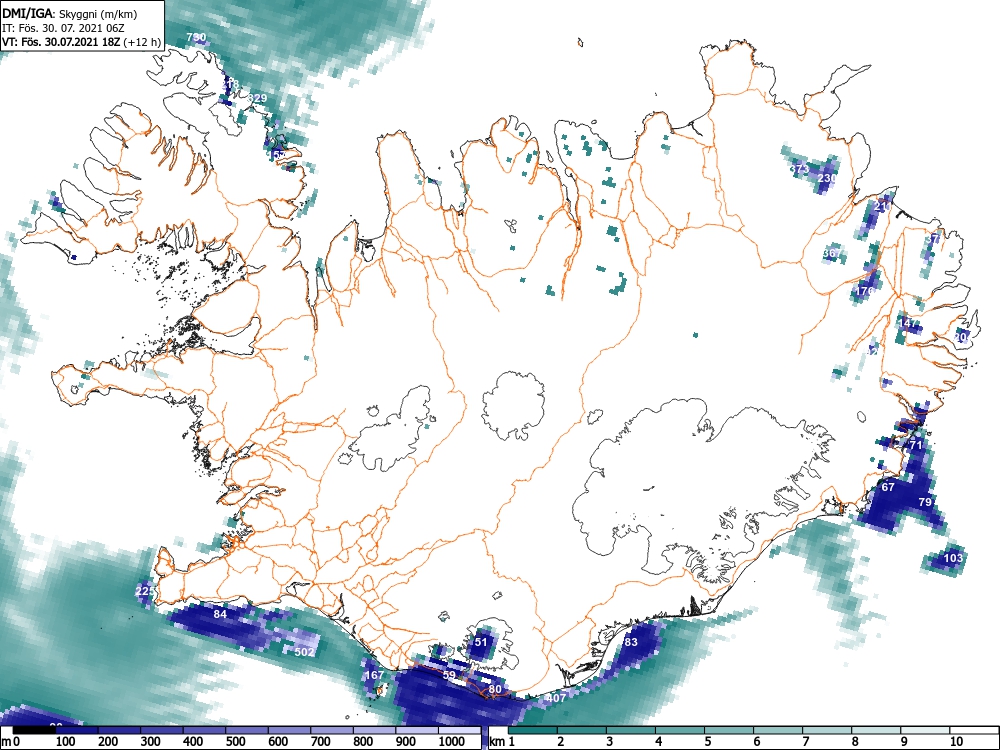1000x750 pixels.
Task: Click the 'VT: Fös. 30.07.2021 18Z (+12 h)' line
Action: [x=80, y=42]
